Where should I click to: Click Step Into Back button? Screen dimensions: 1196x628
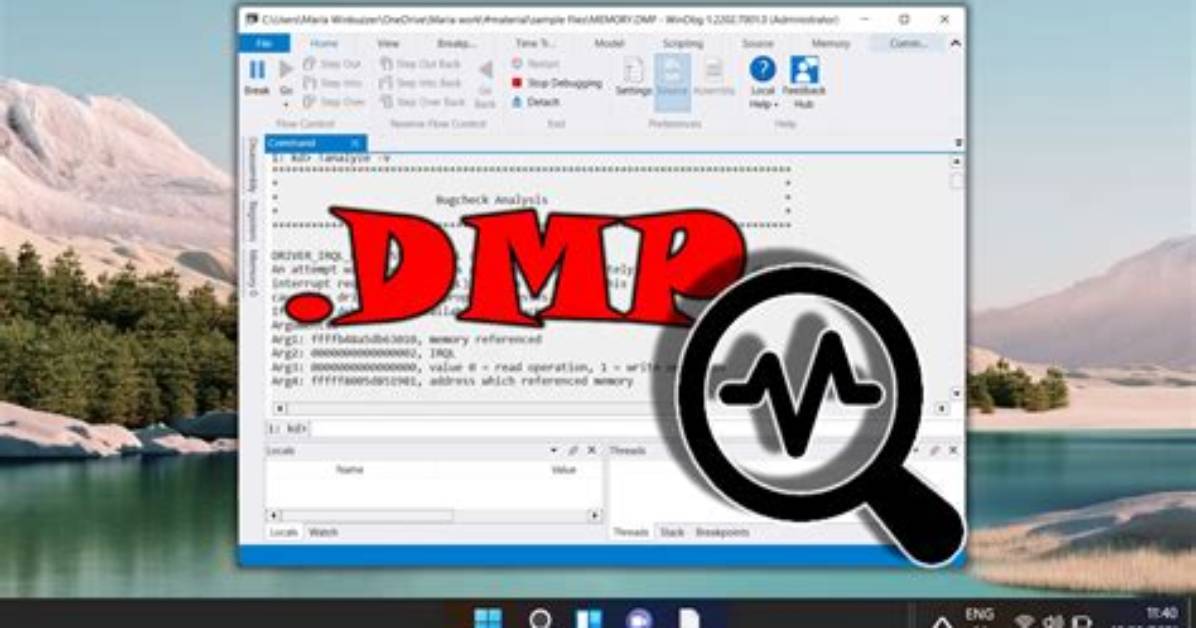[420, 82]
